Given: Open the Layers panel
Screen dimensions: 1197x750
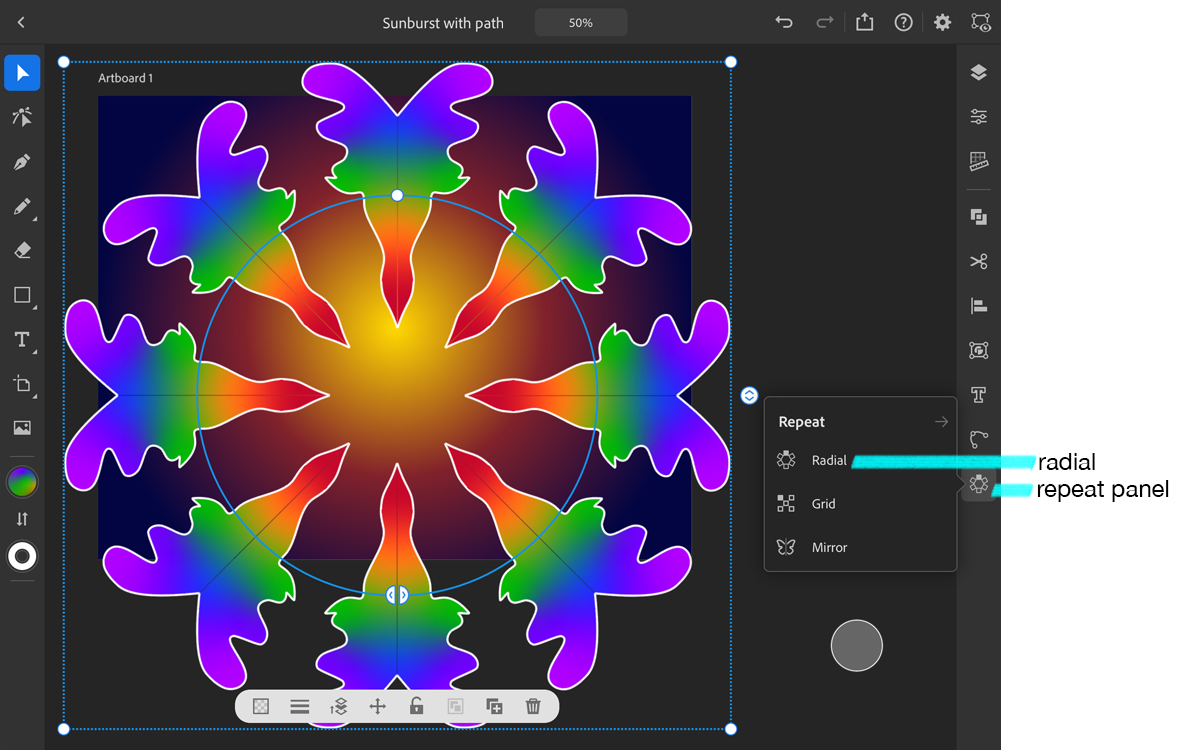Looking at the screenshot, I should tap(977, 72).
